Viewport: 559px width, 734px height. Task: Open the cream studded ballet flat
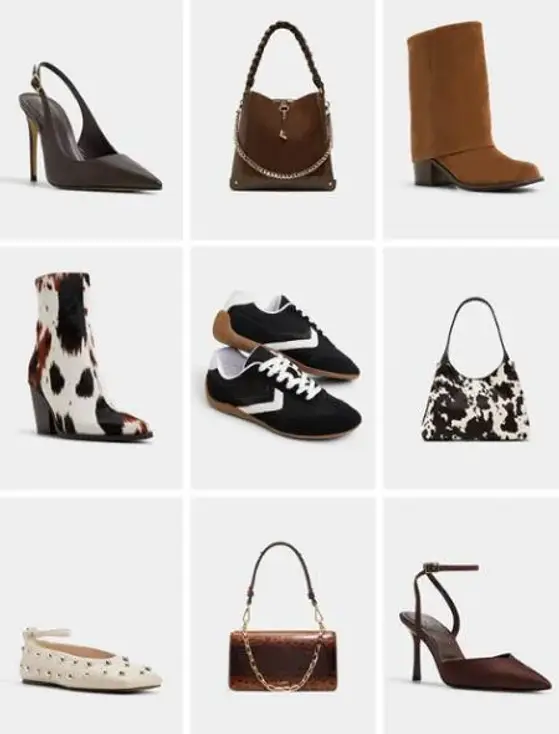[x=90, y=658]
